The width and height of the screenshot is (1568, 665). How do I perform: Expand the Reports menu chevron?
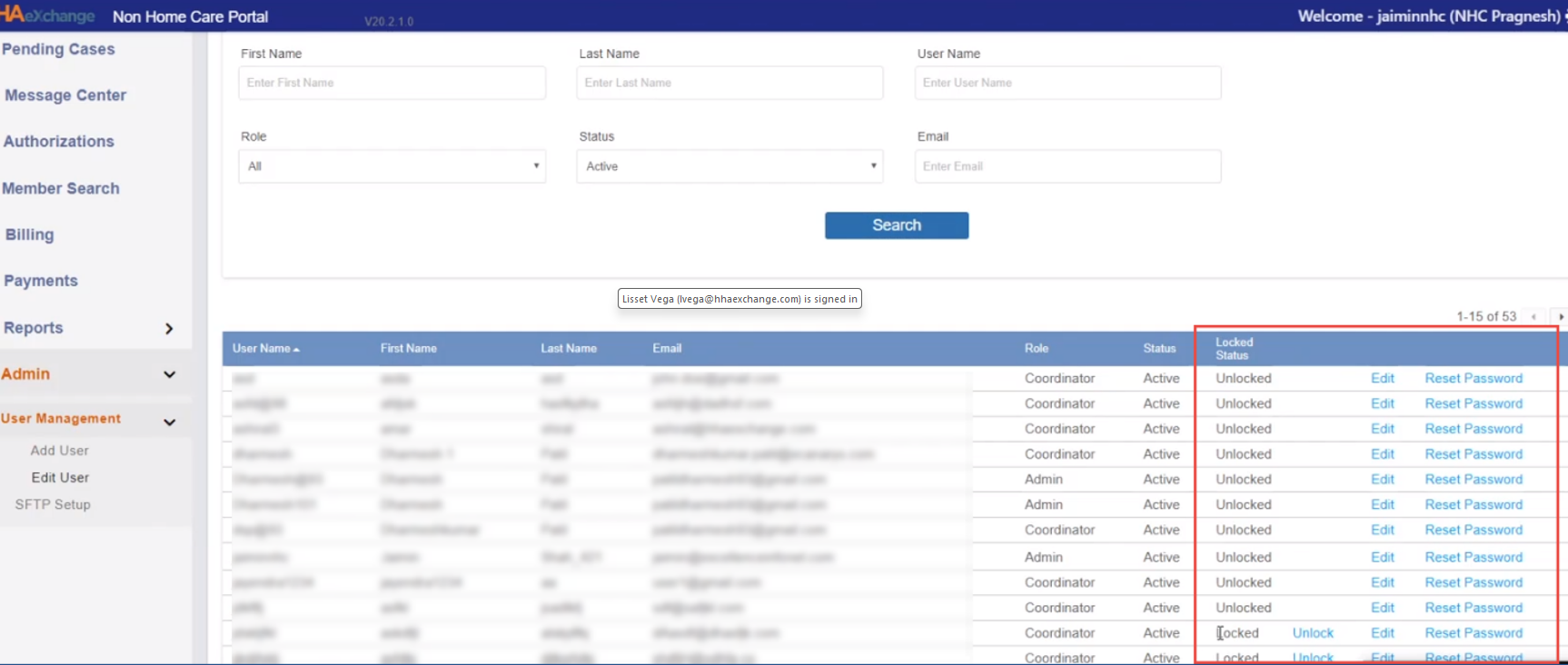(169, 329)
